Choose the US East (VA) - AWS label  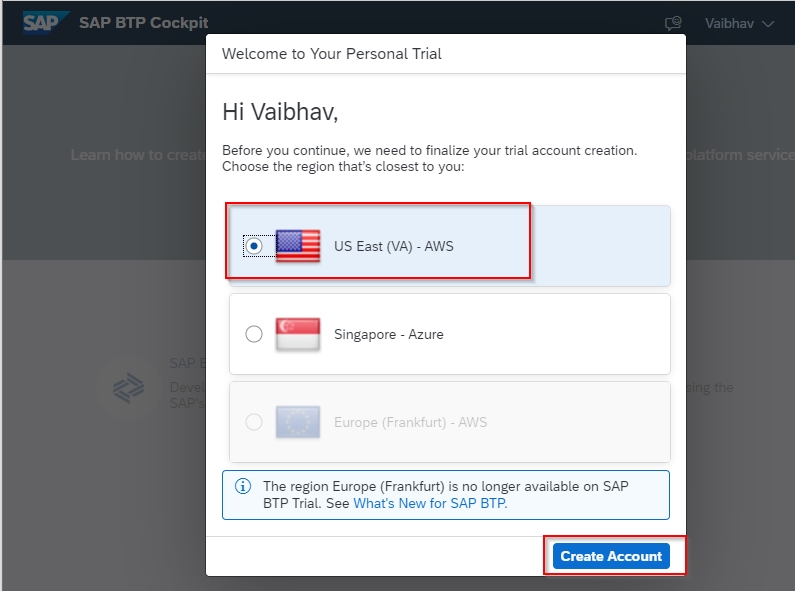393,246
